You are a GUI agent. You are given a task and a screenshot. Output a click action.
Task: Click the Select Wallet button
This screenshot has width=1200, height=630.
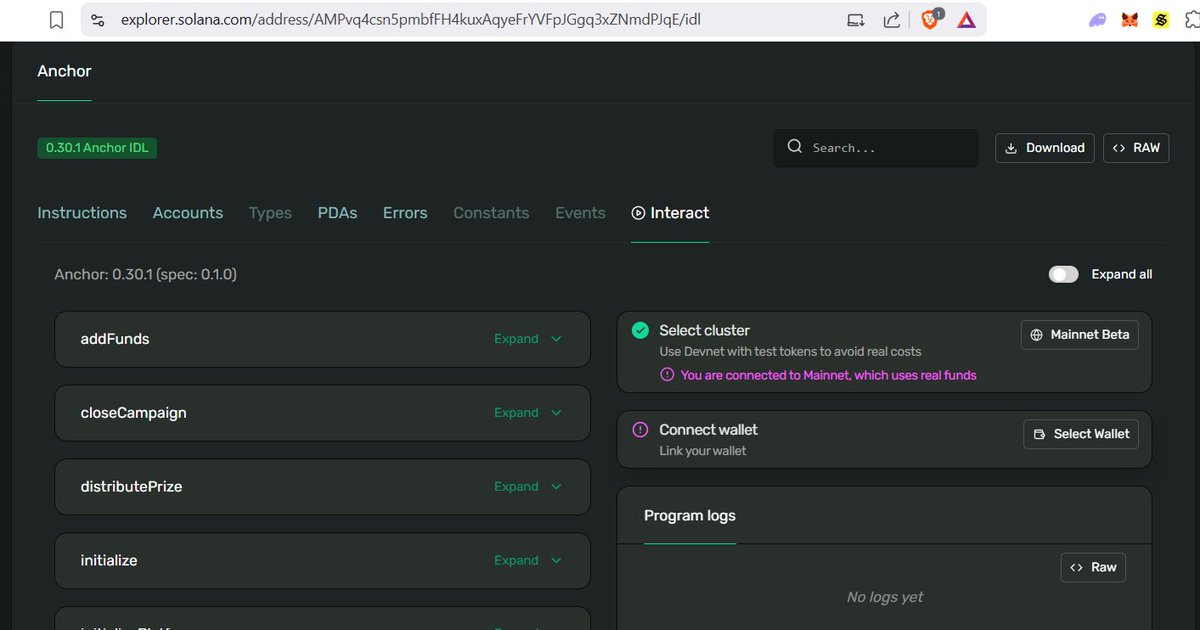click(x=1081, y=434)
